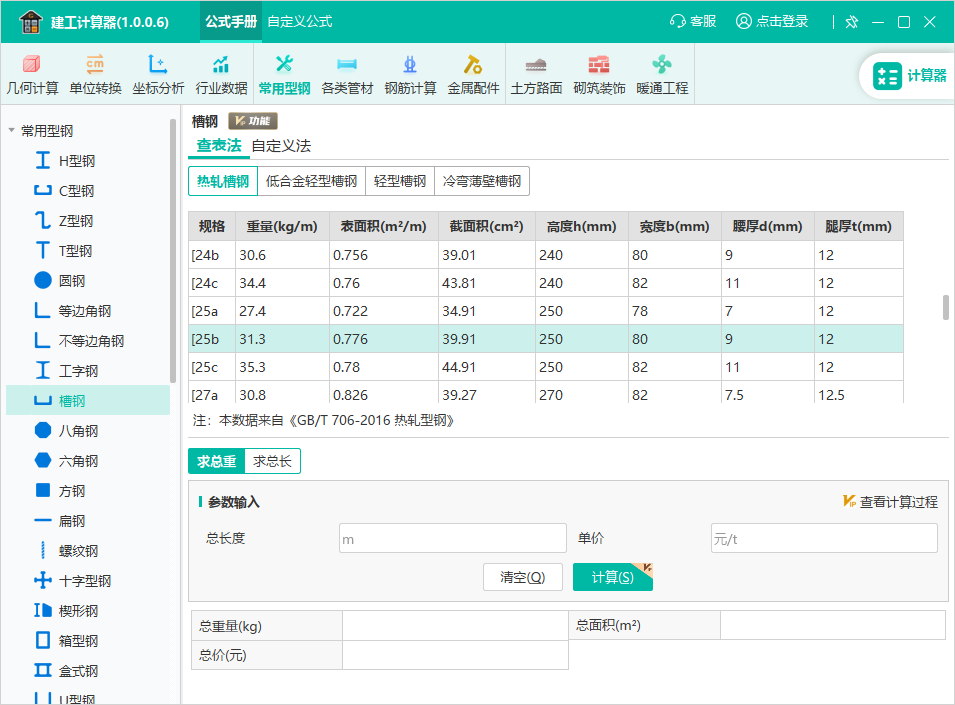Pin the window with the pin icon
Image resolution: width=955 pixels, height=705 pixels.
851,22
